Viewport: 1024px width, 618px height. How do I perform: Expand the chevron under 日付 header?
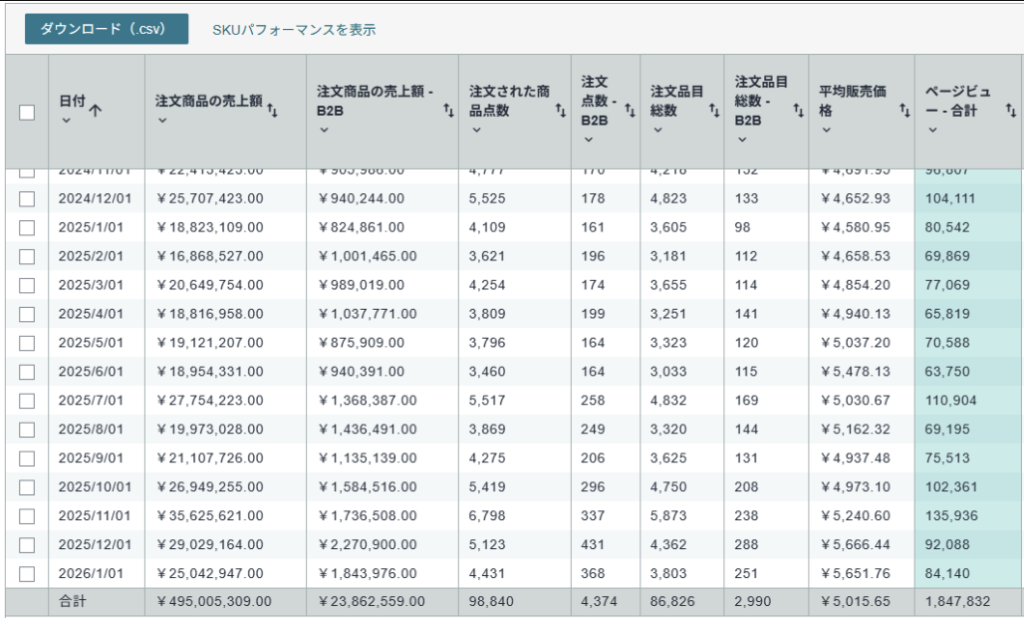[x=66, y=121]
